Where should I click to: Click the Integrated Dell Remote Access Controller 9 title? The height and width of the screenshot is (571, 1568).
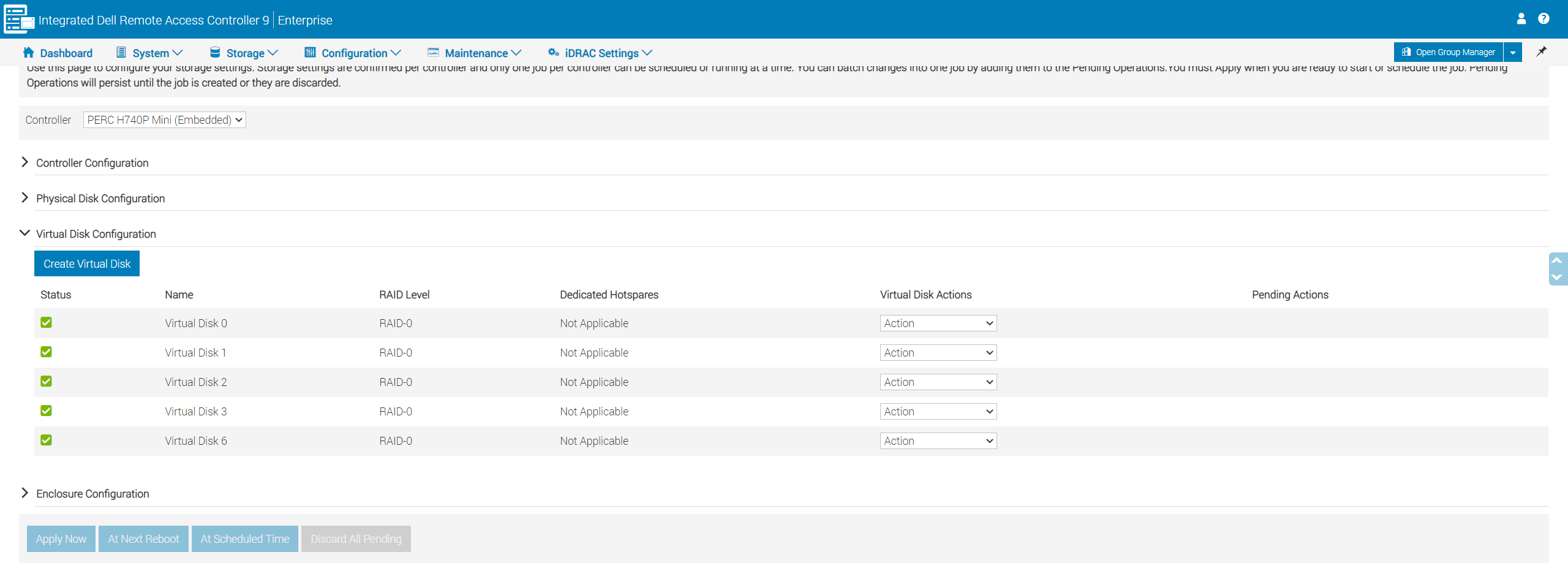(x=154, y=20)
